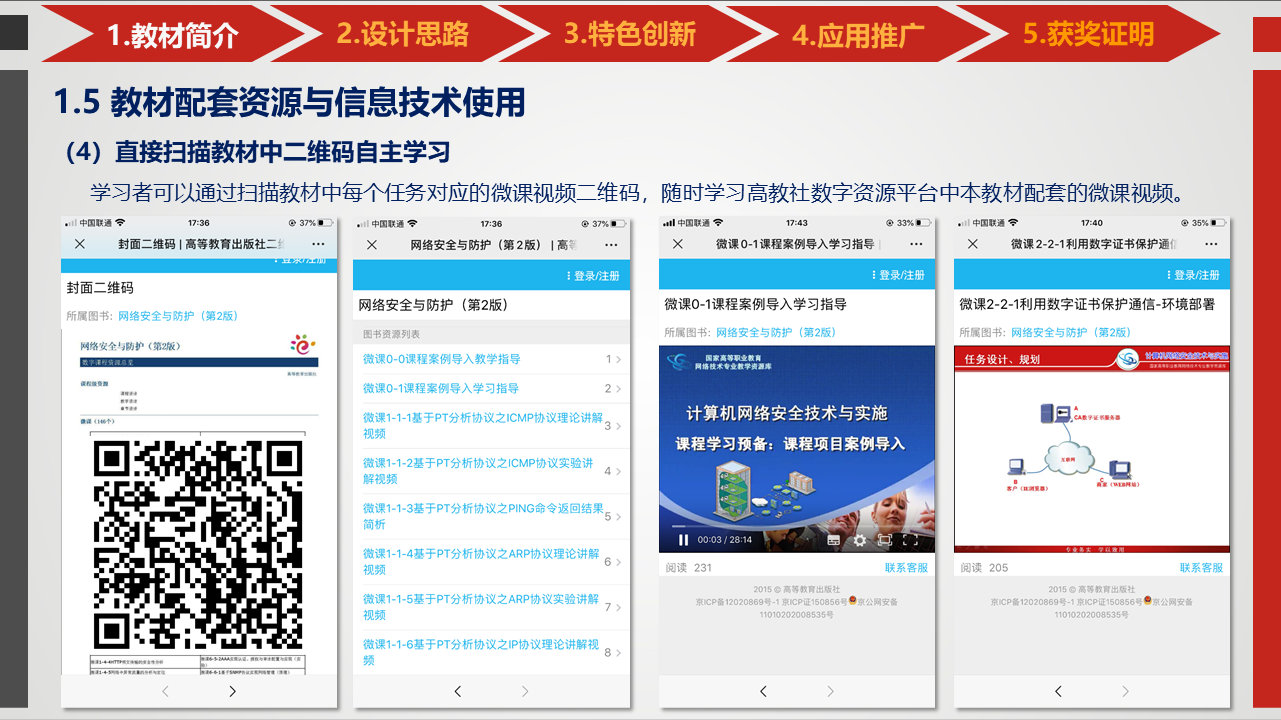Click the 计算机网络安全技术与实施 video frame
The image size is (1281, 720).
(797, 449)
